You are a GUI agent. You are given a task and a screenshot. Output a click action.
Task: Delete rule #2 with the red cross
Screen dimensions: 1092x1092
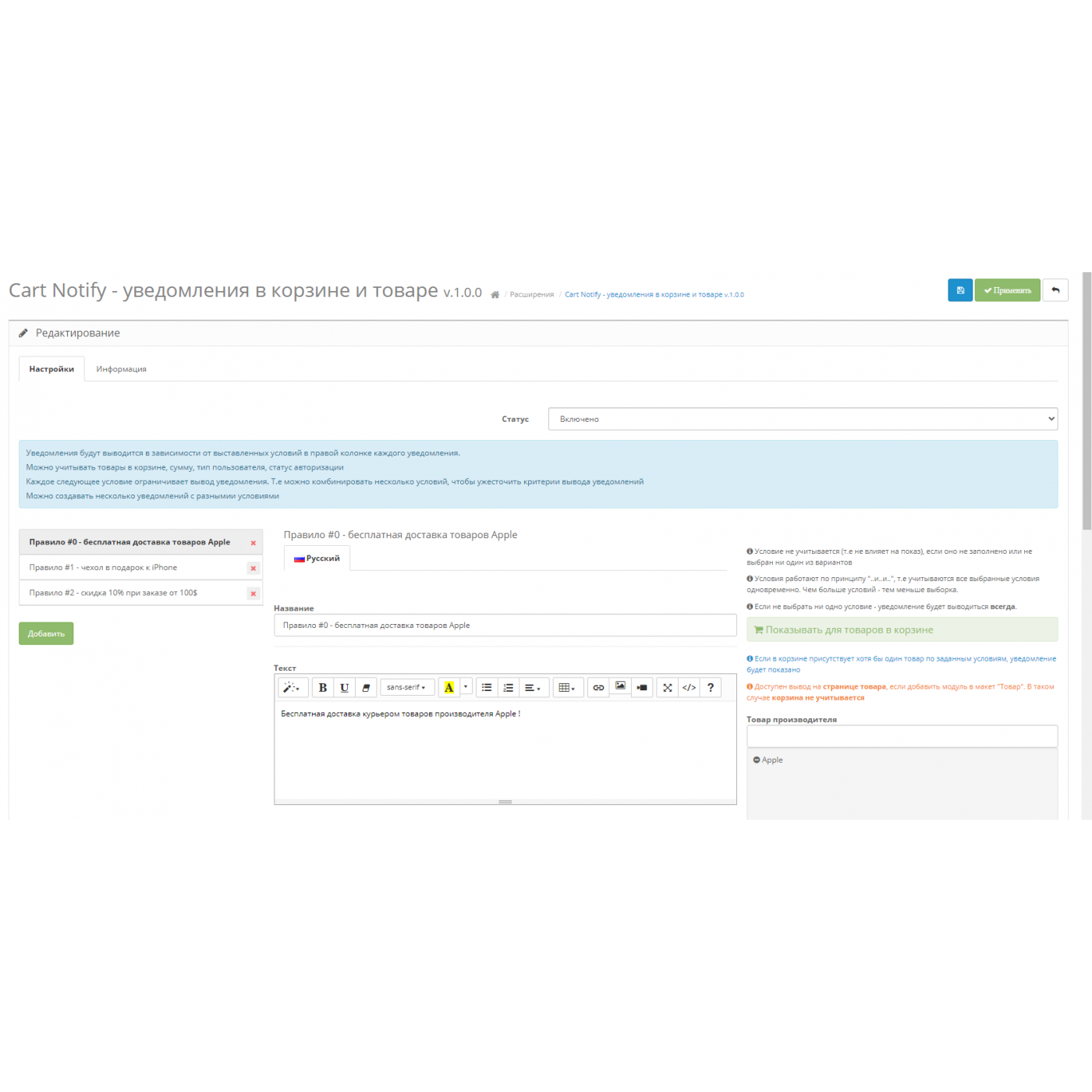point(253,594)
